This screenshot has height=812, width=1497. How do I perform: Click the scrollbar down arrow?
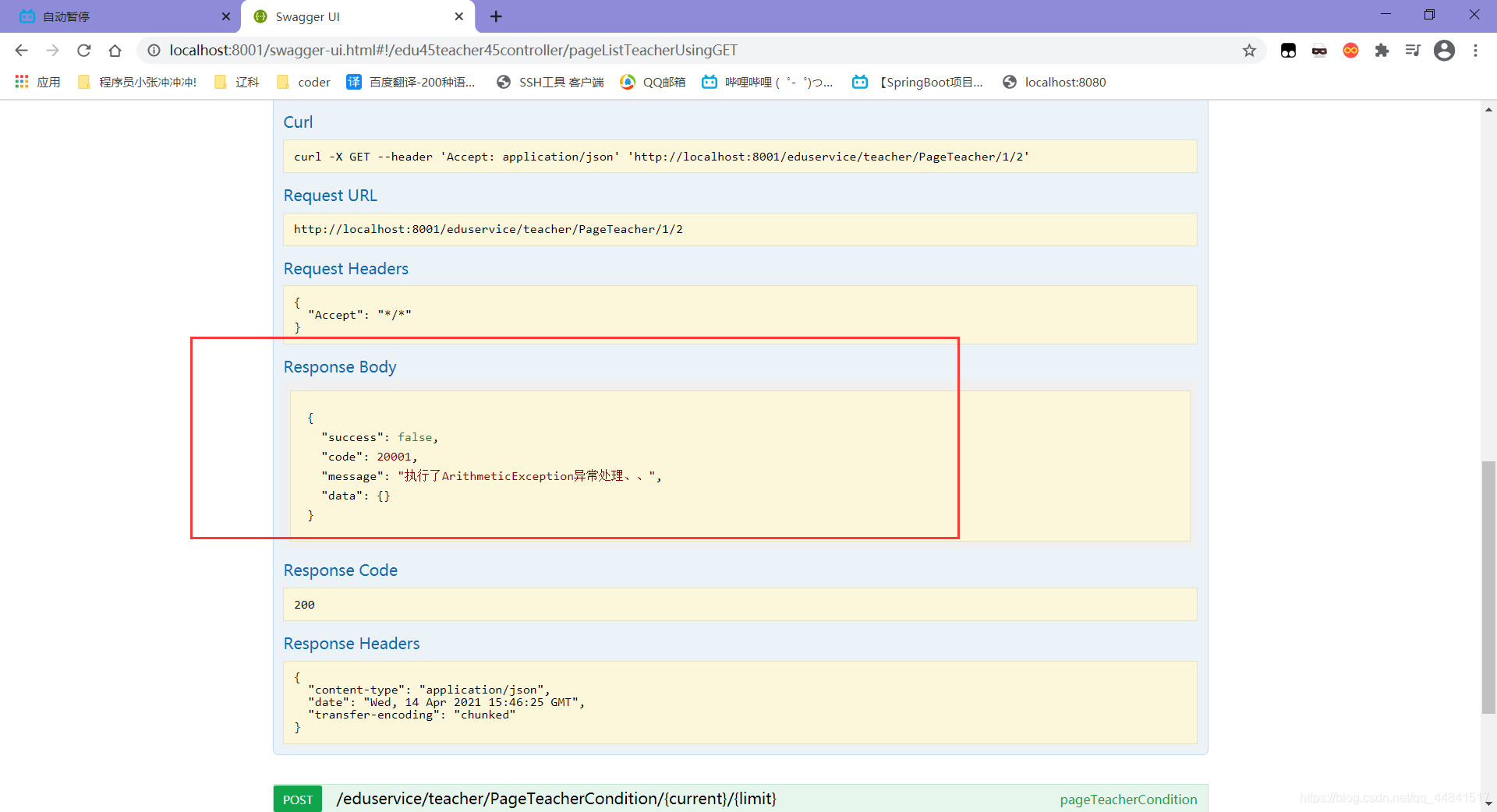click(x=1488, y=803)
